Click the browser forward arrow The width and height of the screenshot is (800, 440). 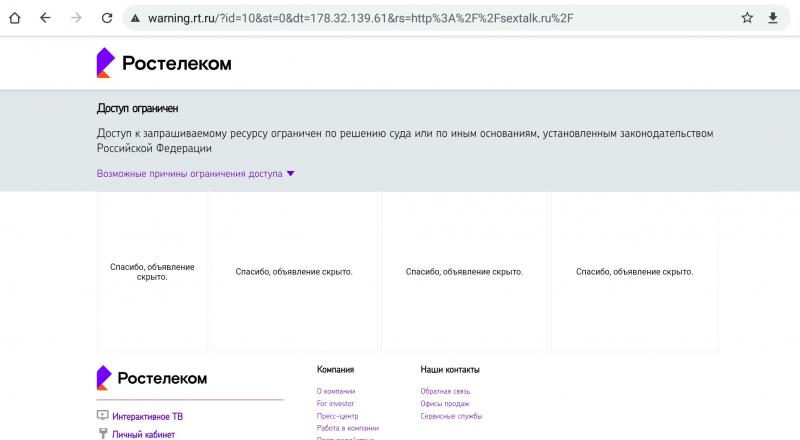76,18
